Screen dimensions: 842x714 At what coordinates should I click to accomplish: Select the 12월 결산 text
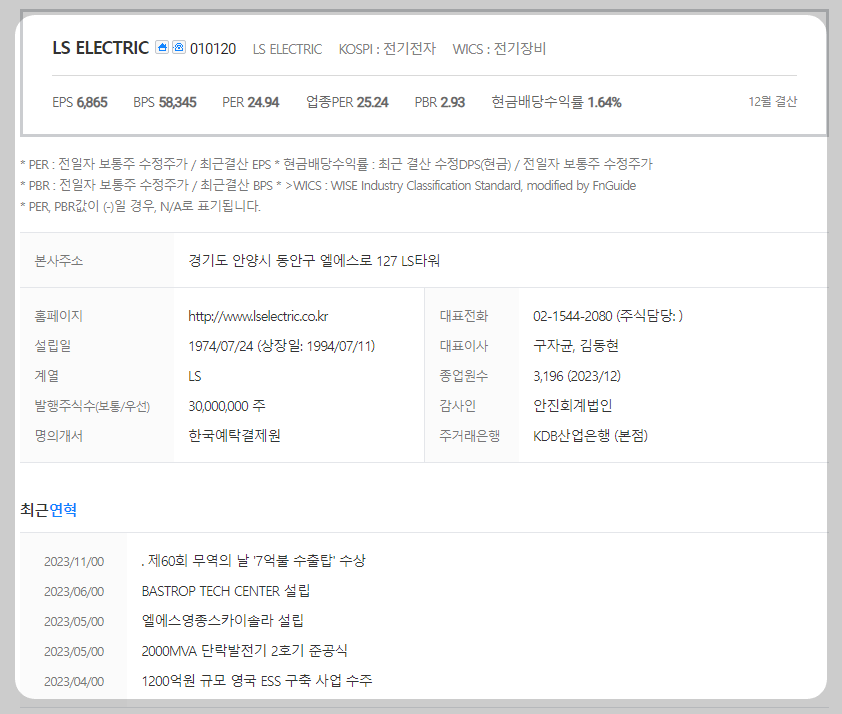click(x=773, y=101)
